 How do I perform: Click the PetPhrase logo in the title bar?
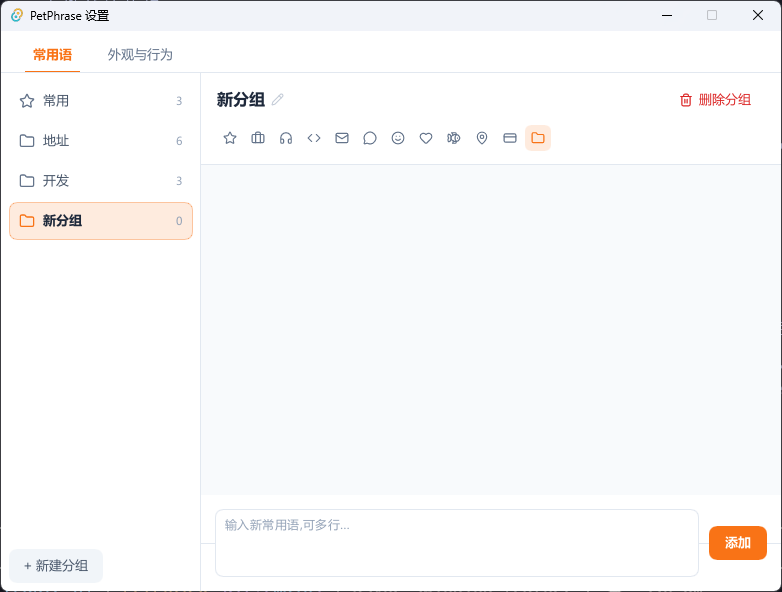[17, 15]
